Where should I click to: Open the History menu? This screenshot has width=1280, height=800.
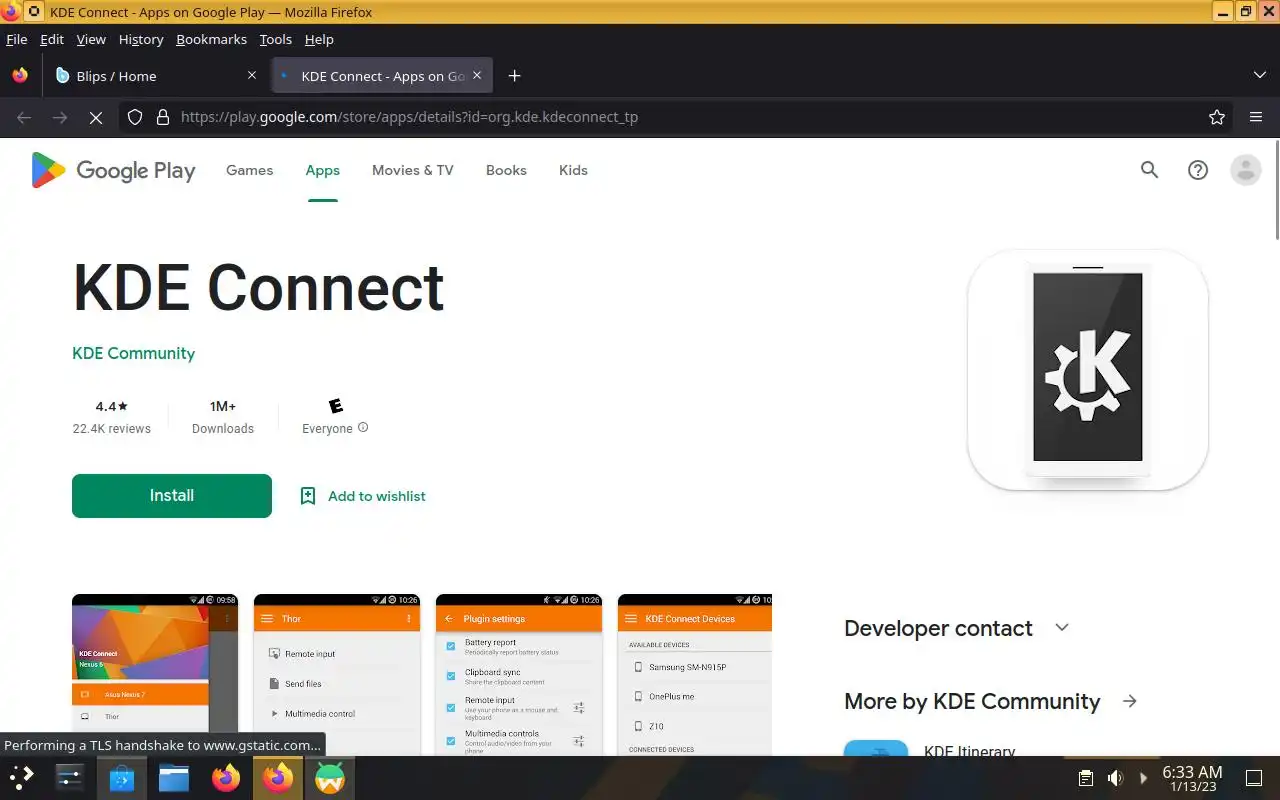pyautogui.click(x=141, y=39)
